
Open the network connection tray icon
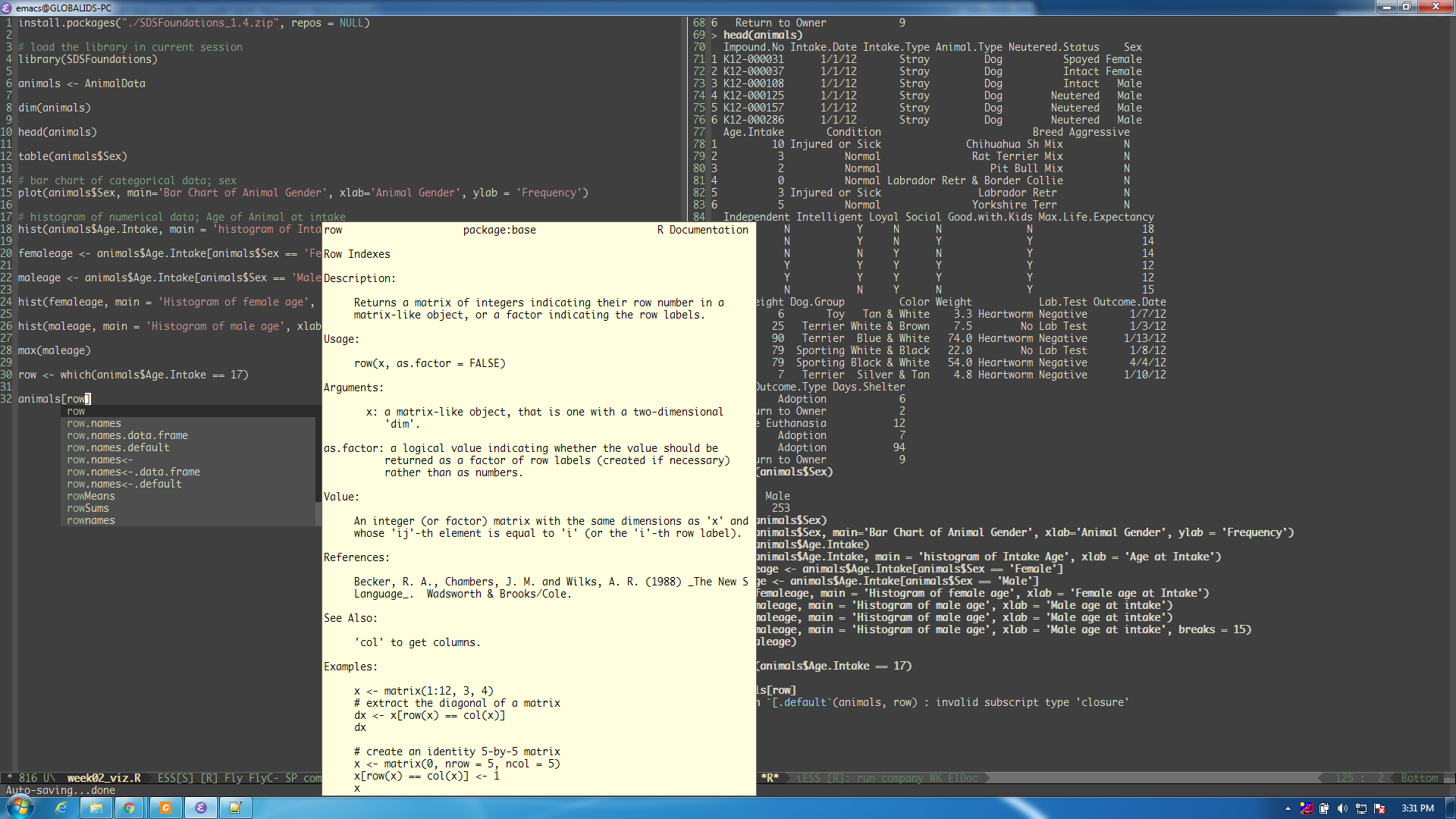tap(1361, 808)
